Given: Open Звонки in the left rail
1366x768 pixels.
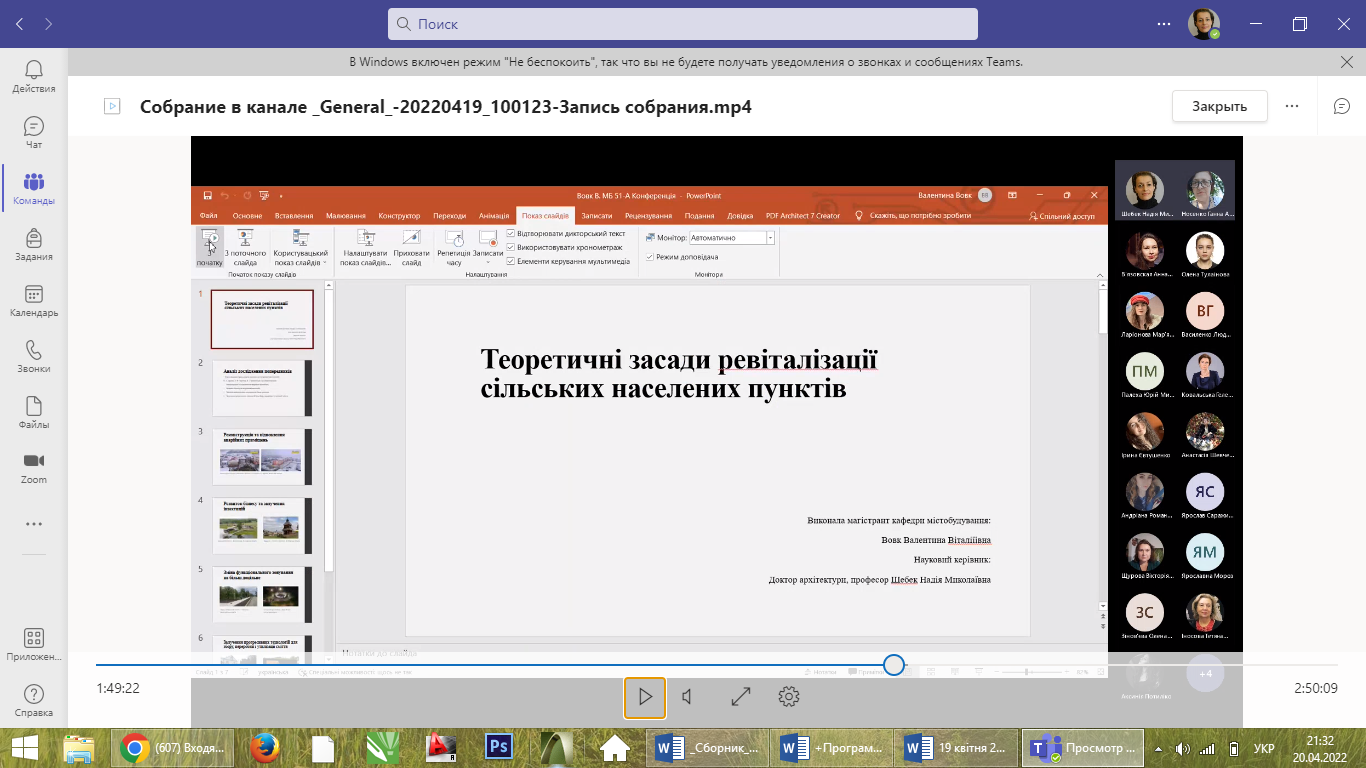Looking at the screenshot, I should [x=33, y=356].
